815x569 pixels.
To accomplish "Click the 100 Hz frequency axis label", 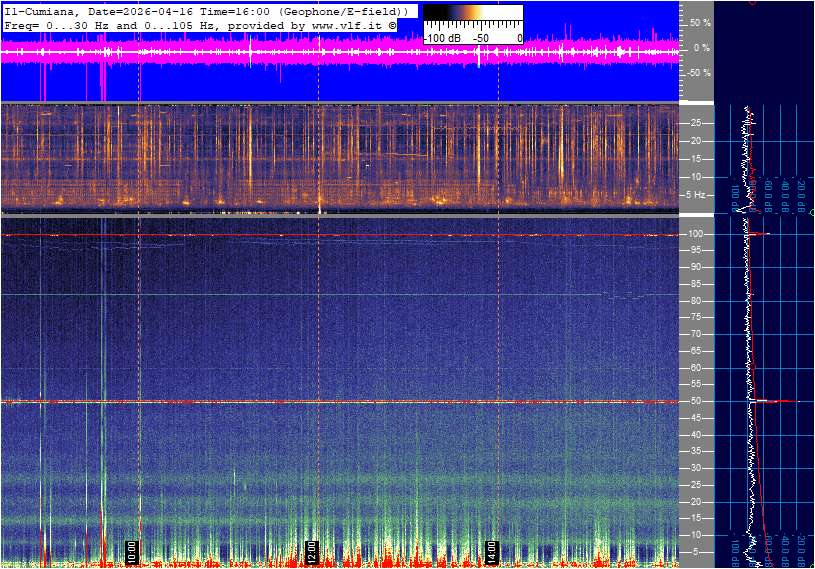I will pos(695,234).
